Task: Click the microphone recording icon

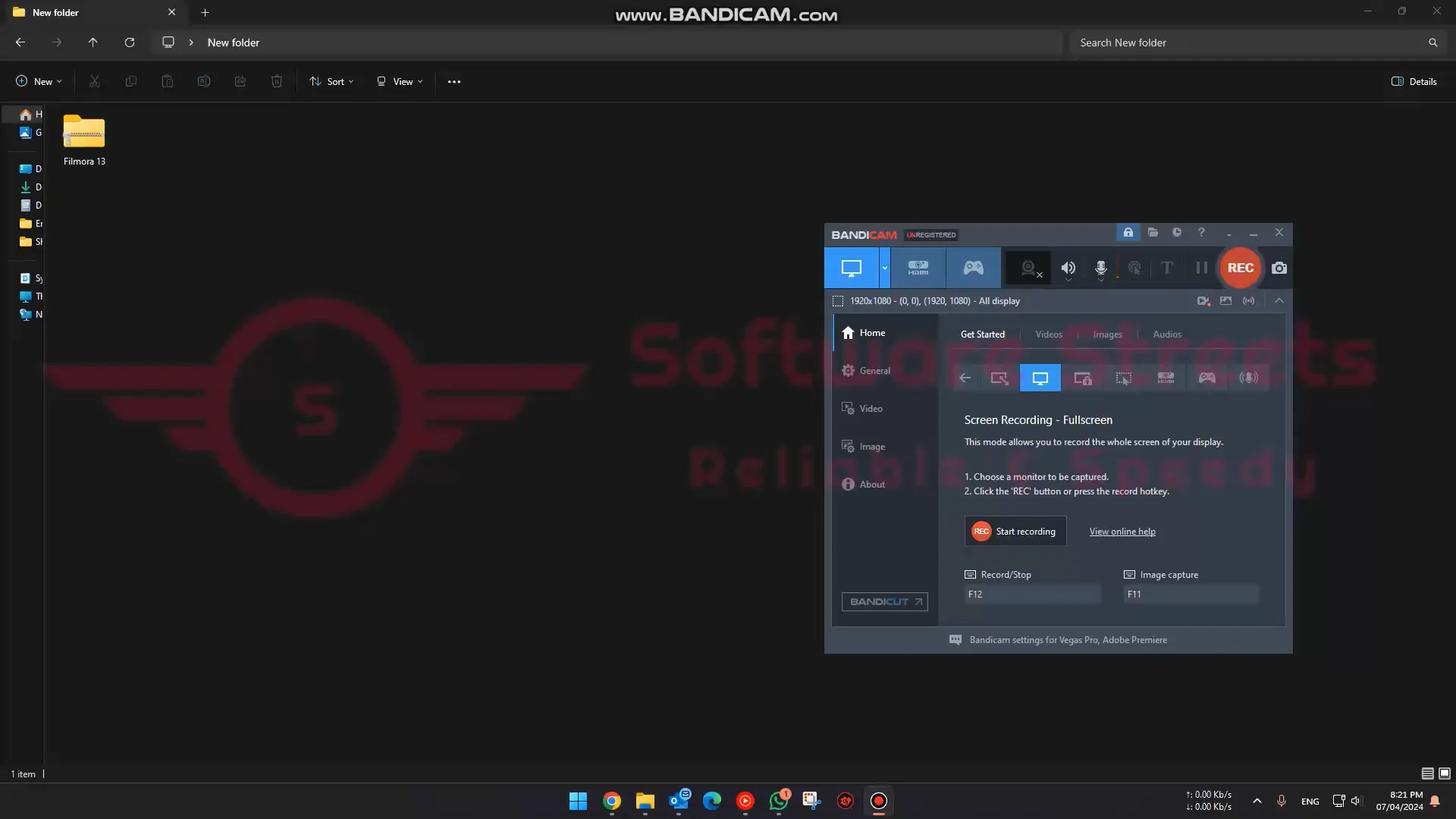Action: coord(1101,268)
